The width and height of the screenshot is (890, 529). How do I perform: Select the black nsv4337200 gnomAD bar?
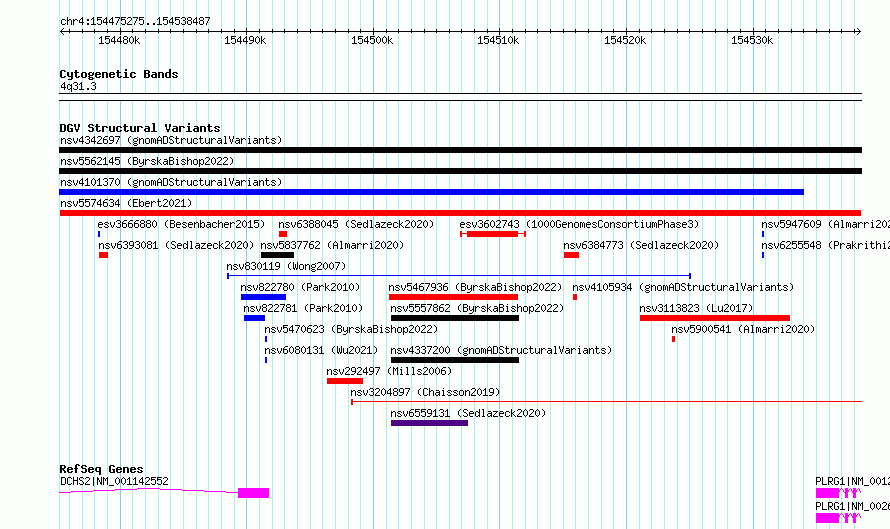[455, 360]
